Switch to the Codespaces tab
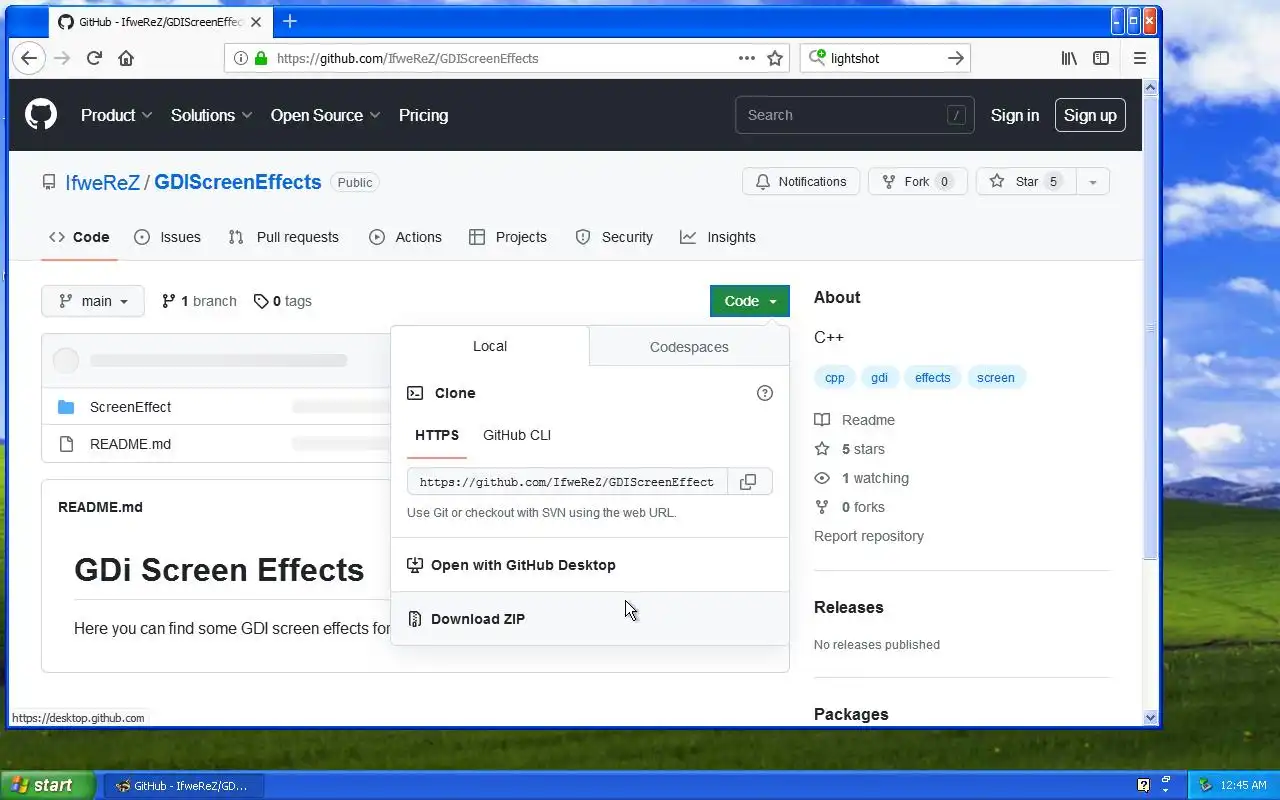The height and width of the screenshot is (800, 1280). click(689, 347)
